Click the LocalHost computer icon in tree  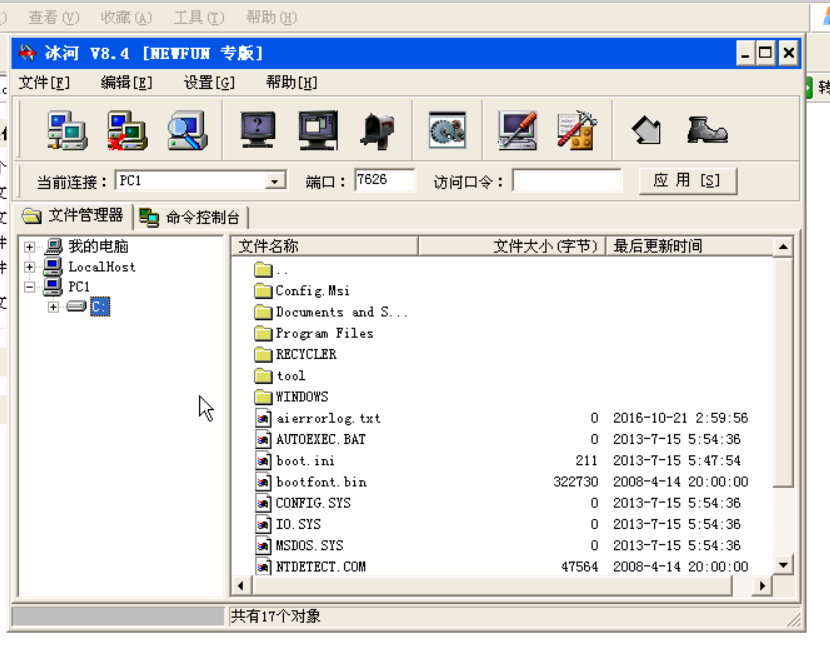pos(53,266)
